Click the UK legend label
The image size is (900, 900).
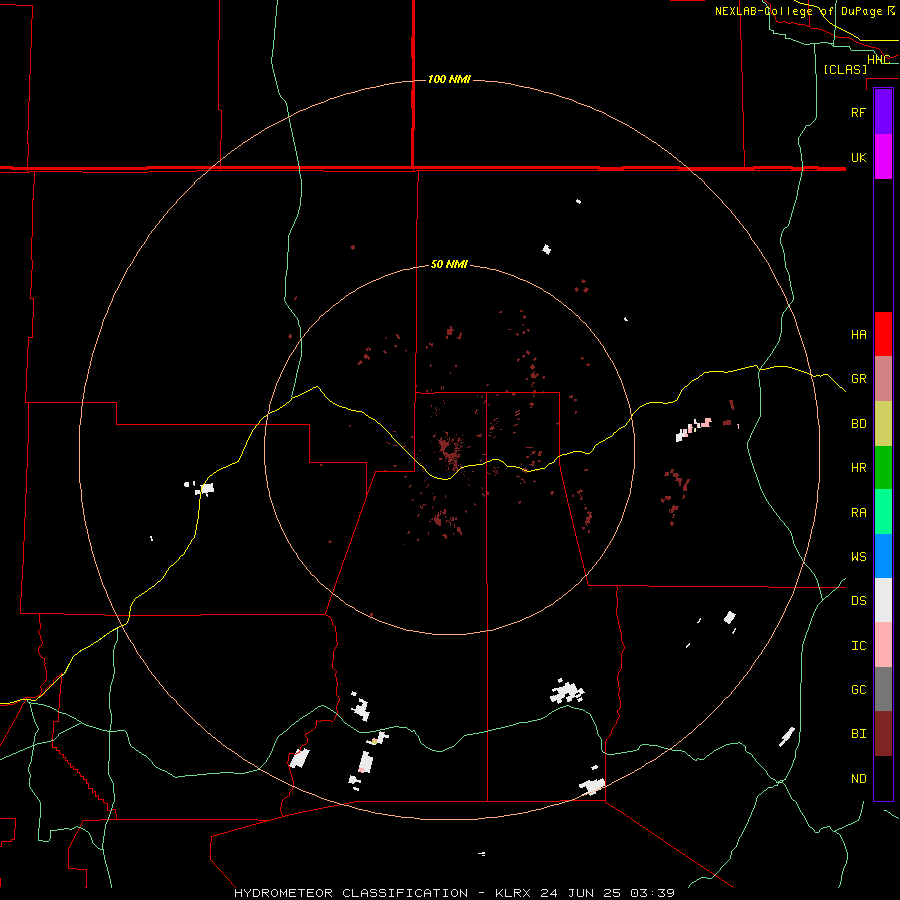858,157
